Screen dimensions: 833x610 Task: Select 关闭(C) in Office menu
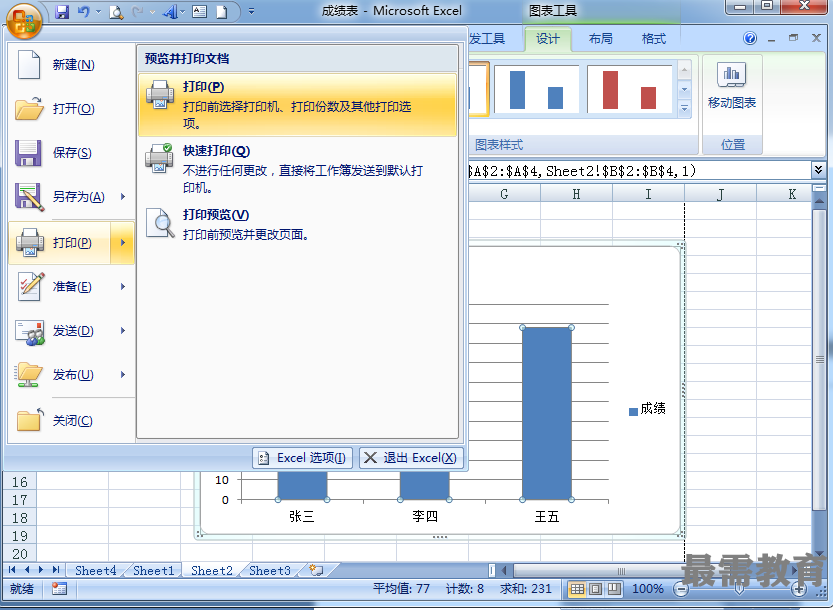[x=72, y=421]
